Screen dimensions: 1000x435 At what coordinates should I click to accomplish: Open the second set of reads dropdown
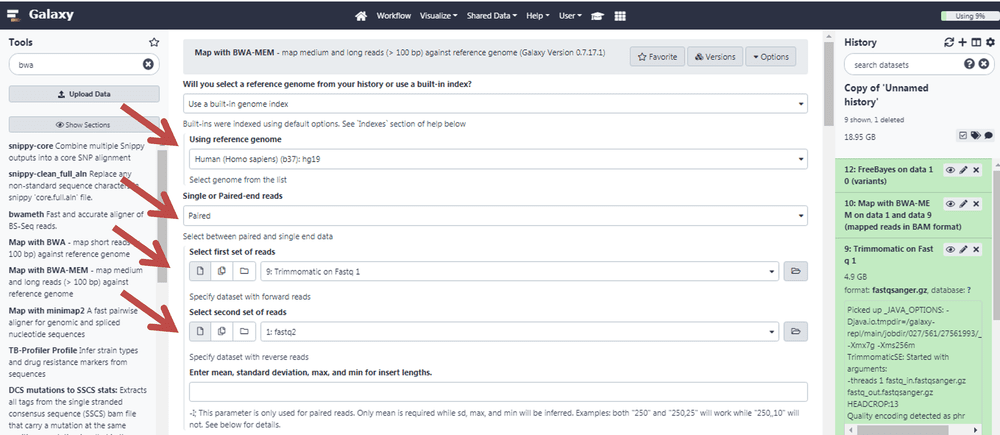[520, 332]
